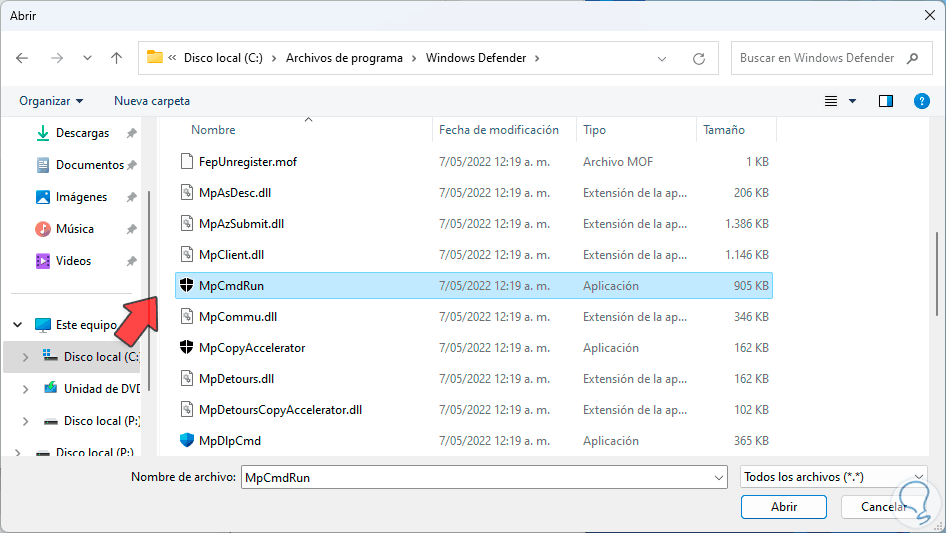Click the search magnifier icon
The width and height of the screenshot is (946, 533).
pyautogui.click(x=912, y=58)
